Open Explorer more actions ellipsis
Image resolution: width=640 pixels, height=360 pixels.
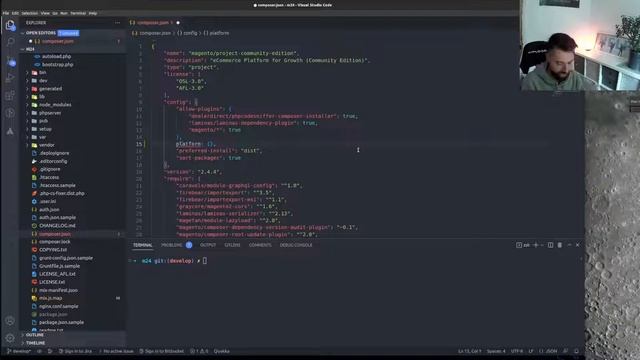(x=118, y=23)
